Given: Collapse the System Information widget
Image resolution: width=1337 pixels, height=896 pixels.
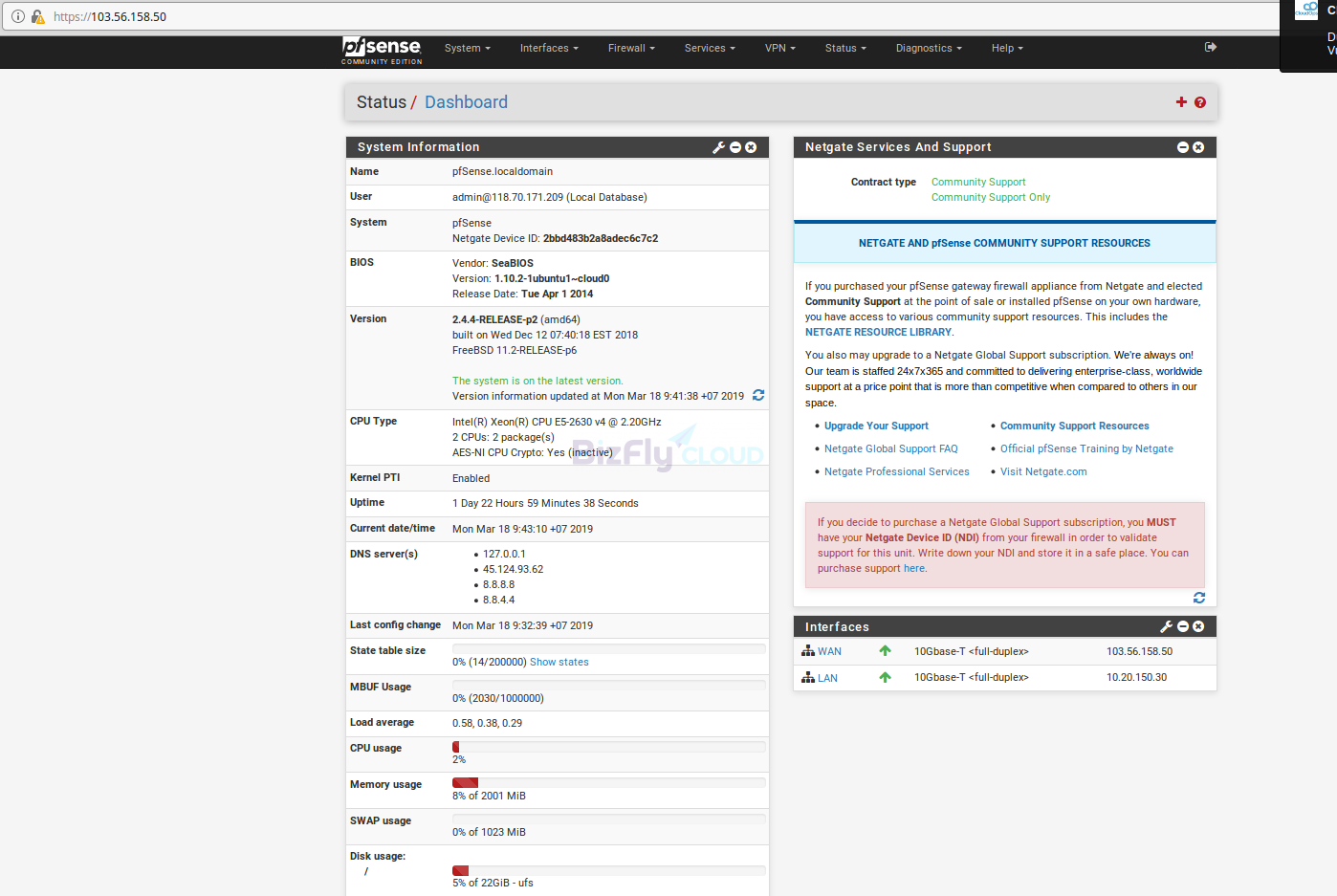Looking at the screenshot, I should coord(735,147).
